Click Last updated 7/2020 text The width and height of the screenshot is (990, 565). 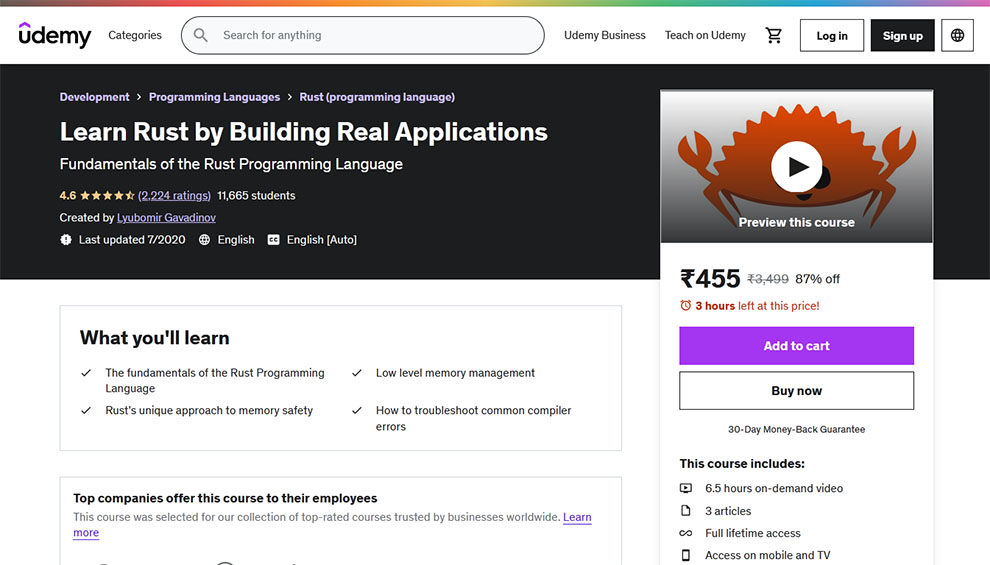[x=132, y=240]
